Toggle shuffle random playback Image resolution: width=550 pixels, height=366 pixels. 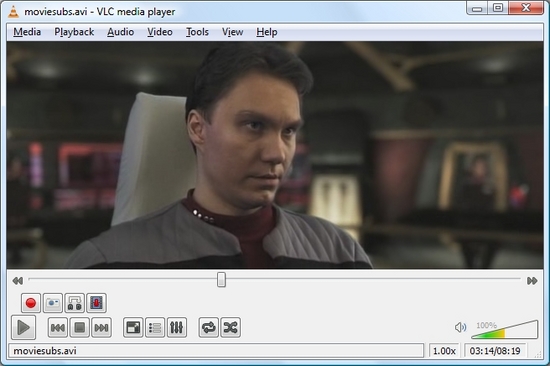[230, 328]
